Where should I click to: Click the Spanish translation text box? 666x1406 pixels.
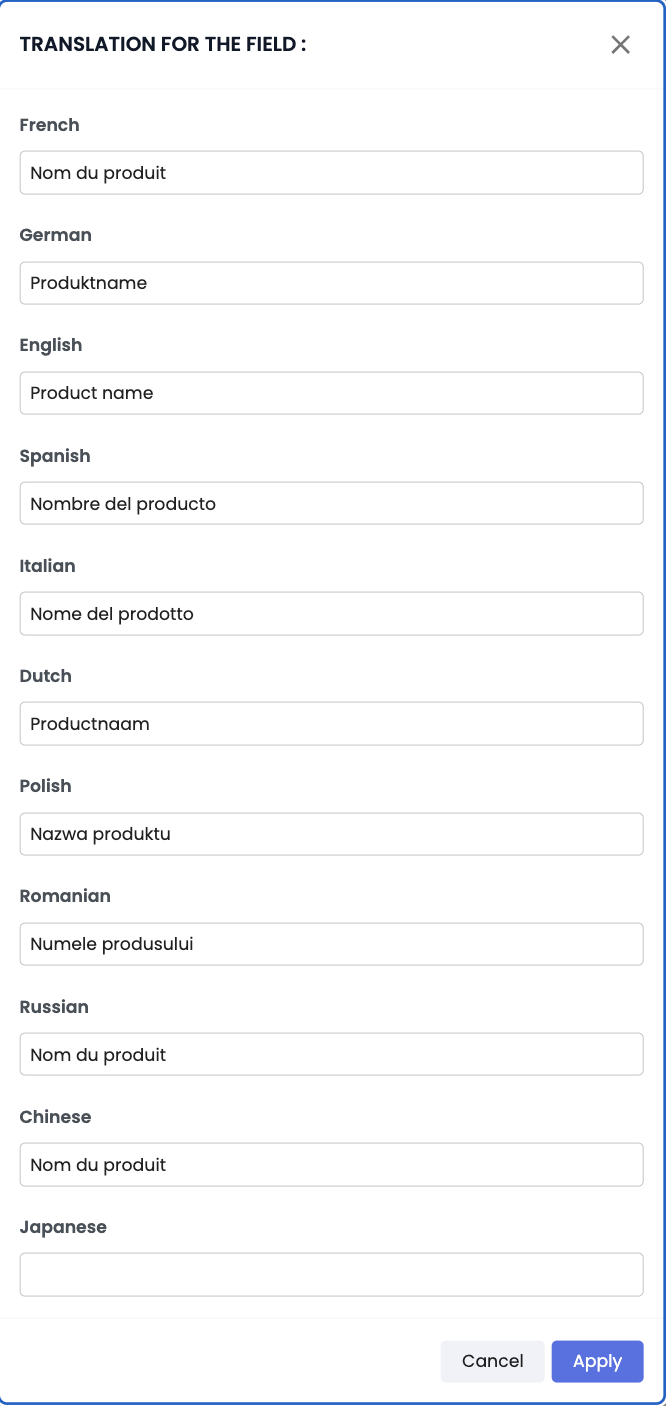coord(331,503)
